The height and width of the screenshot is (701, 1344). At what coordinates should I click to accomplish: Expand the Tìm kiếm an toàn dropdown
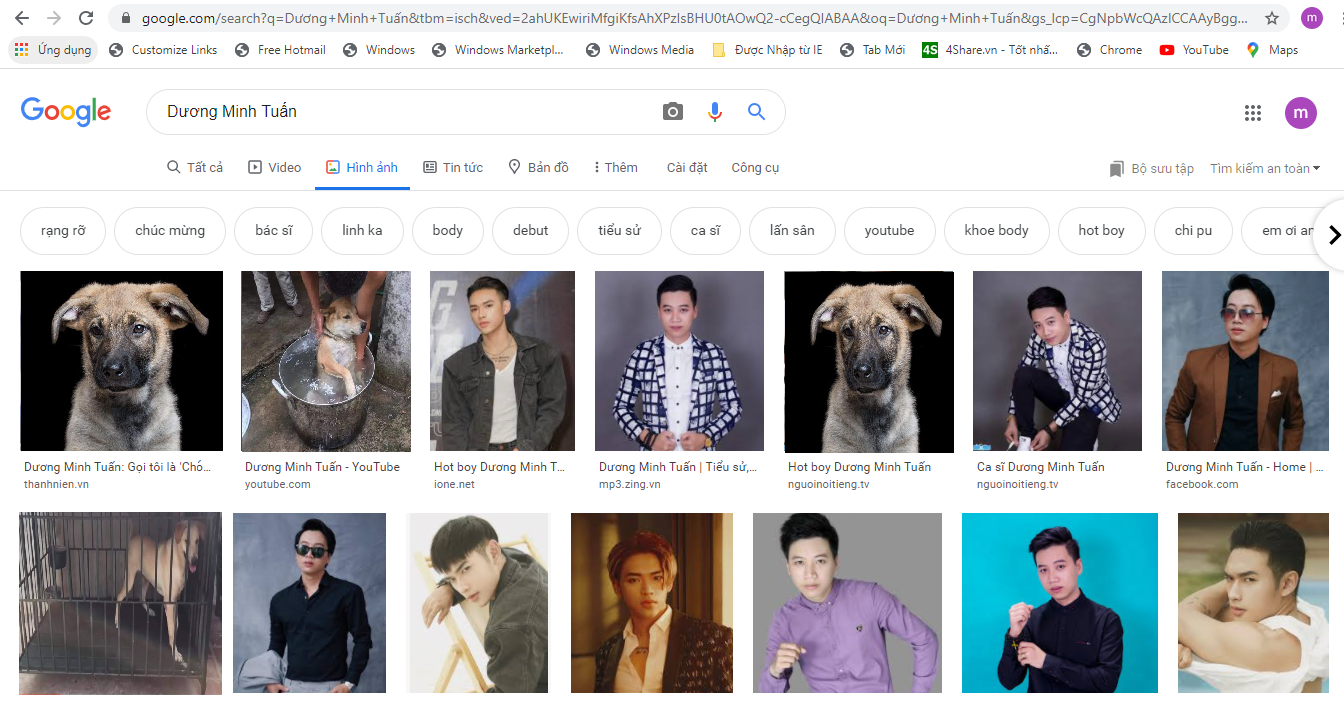coord(1265,168)
